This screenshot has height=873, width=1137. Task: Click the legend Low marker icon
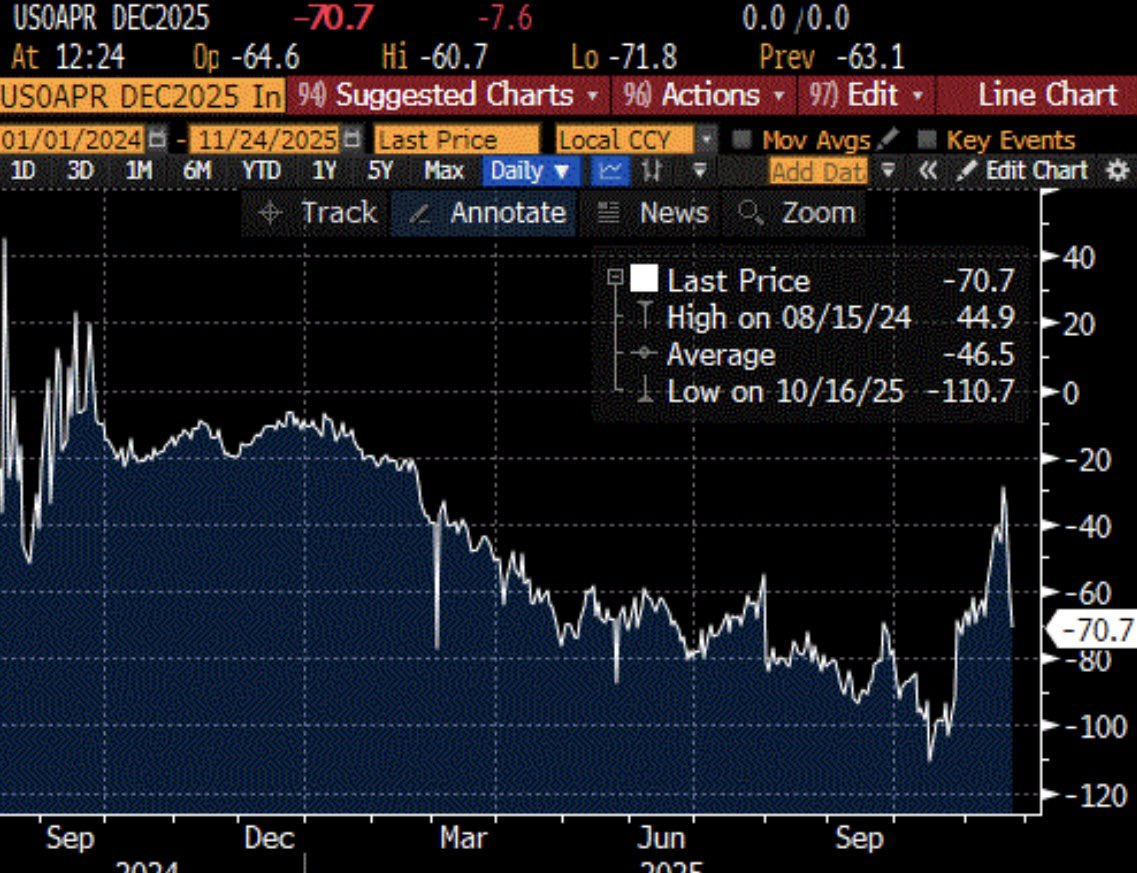point(644,390)
